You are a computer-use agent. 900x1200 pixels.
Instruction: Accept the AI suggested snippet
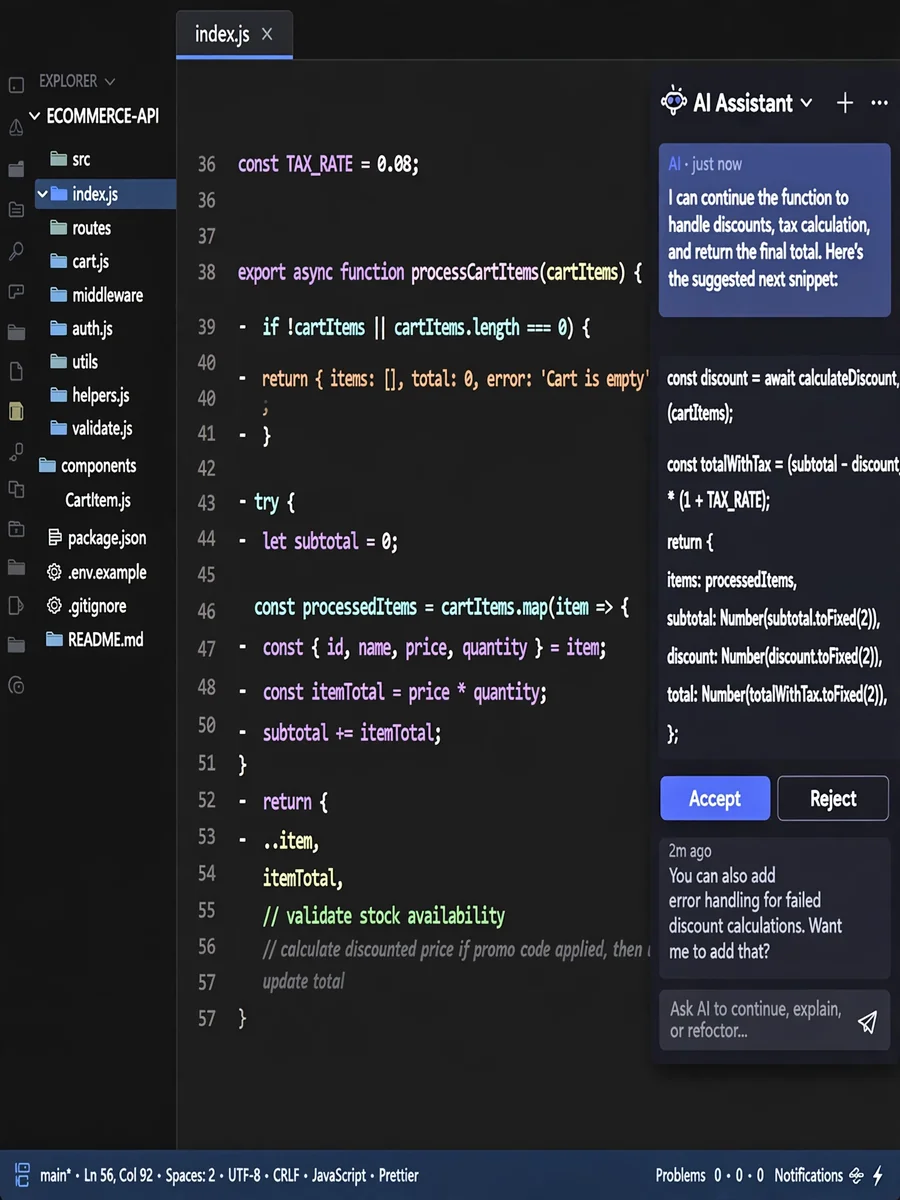click(715, 798)
